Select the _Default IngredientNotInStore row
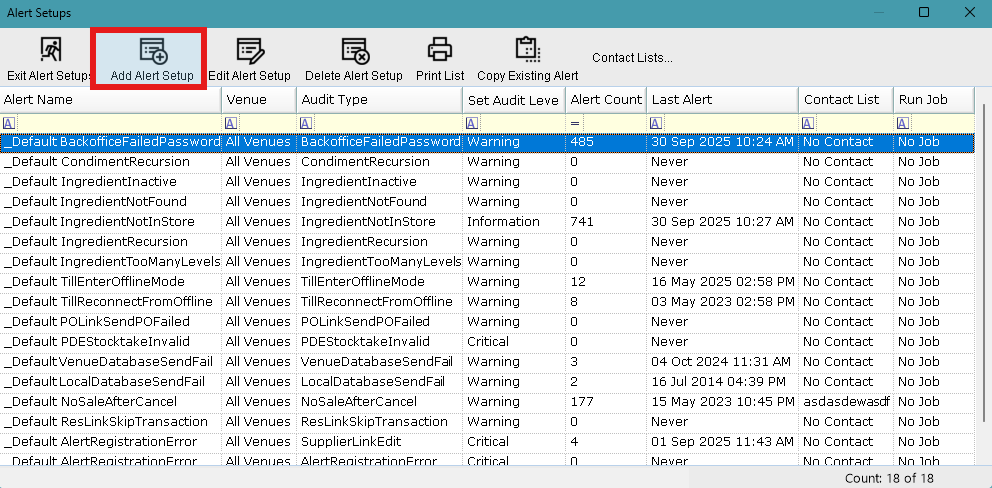992x488 pixels. (110, 222)
